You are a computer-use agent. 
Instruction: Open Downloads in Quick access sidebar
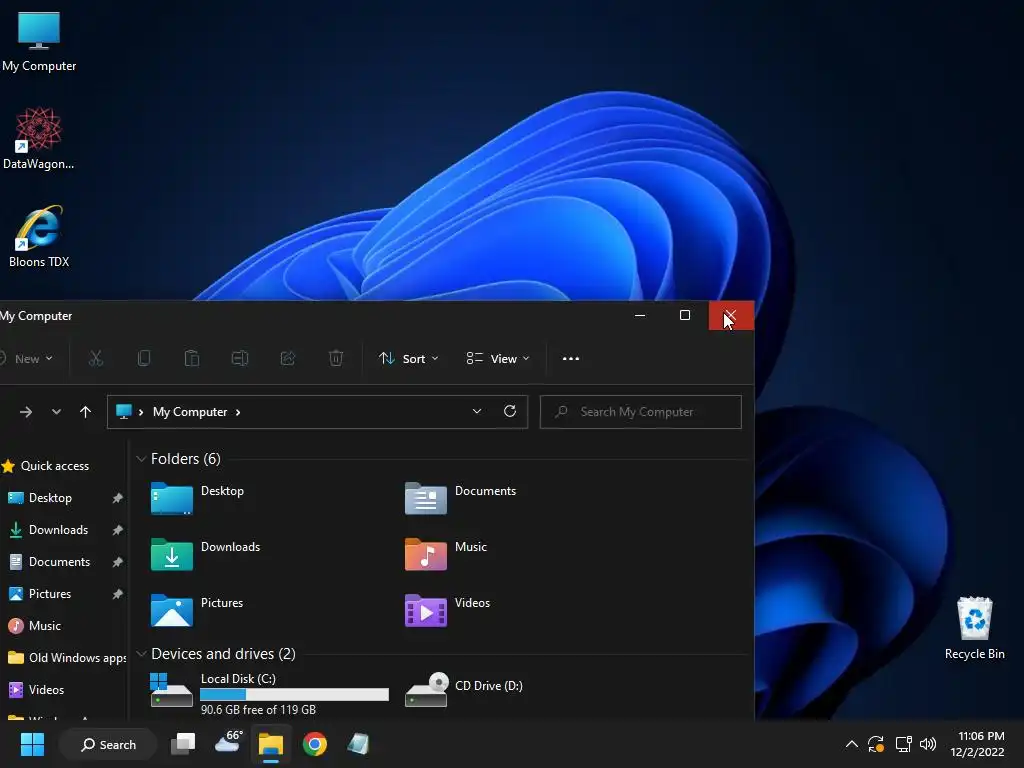(x=48, y=530)
